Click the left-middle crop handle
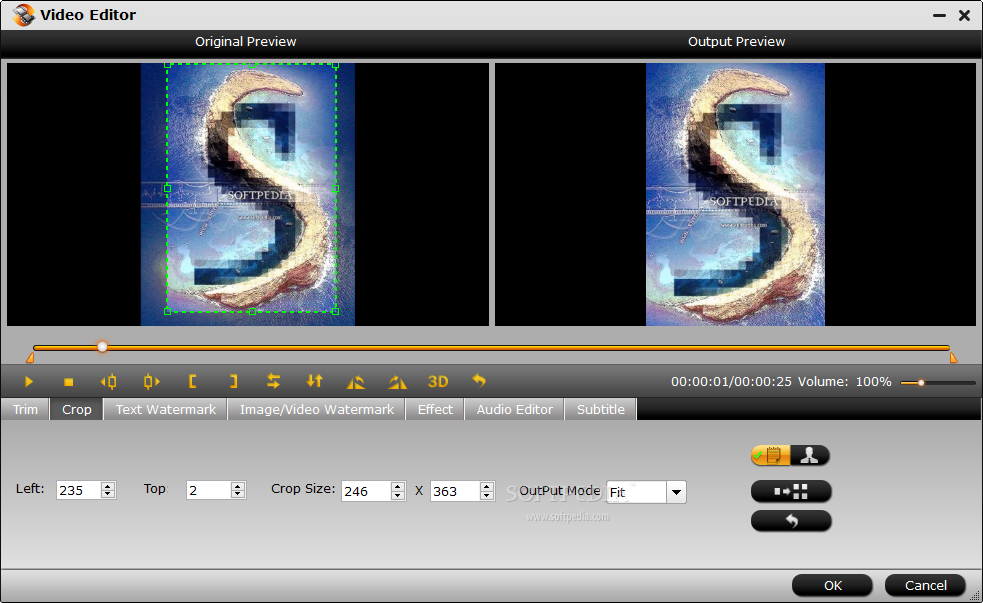Image resolution: width=983 pixels, height=603 pixels. coord(167,188)
